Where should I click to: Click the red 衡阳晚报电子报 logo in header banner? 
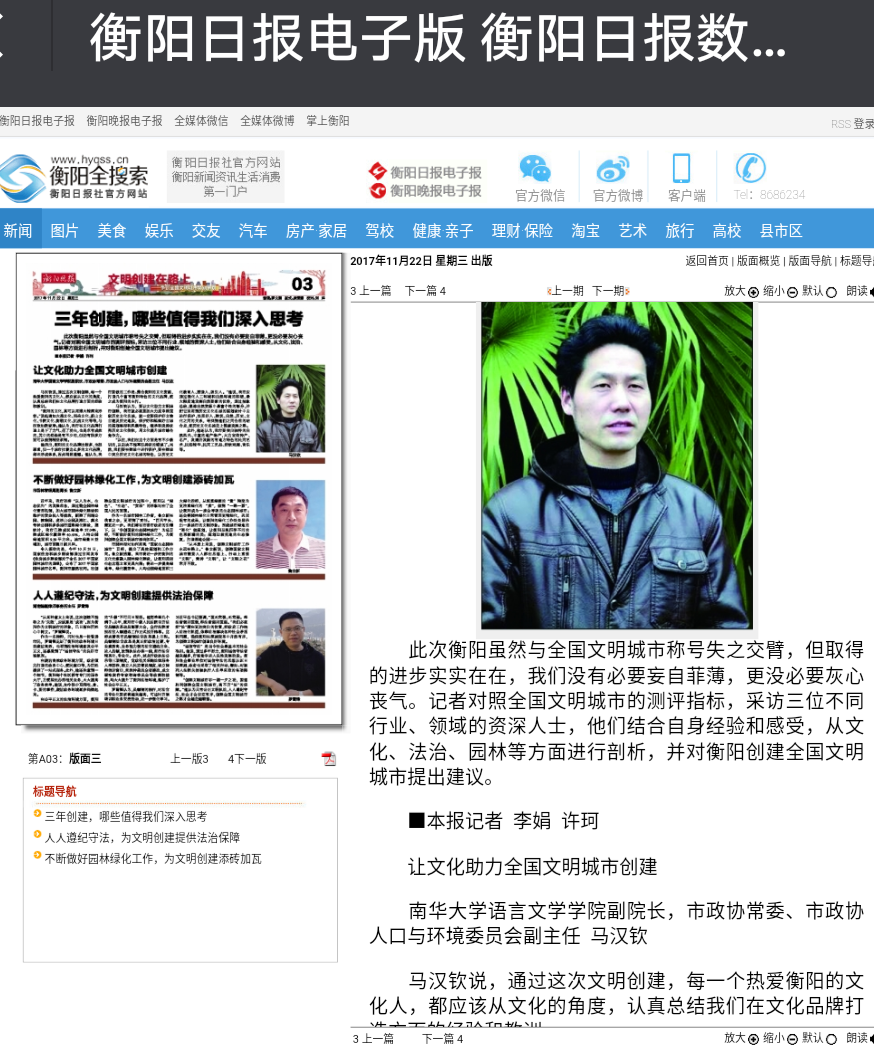(426, 190)
